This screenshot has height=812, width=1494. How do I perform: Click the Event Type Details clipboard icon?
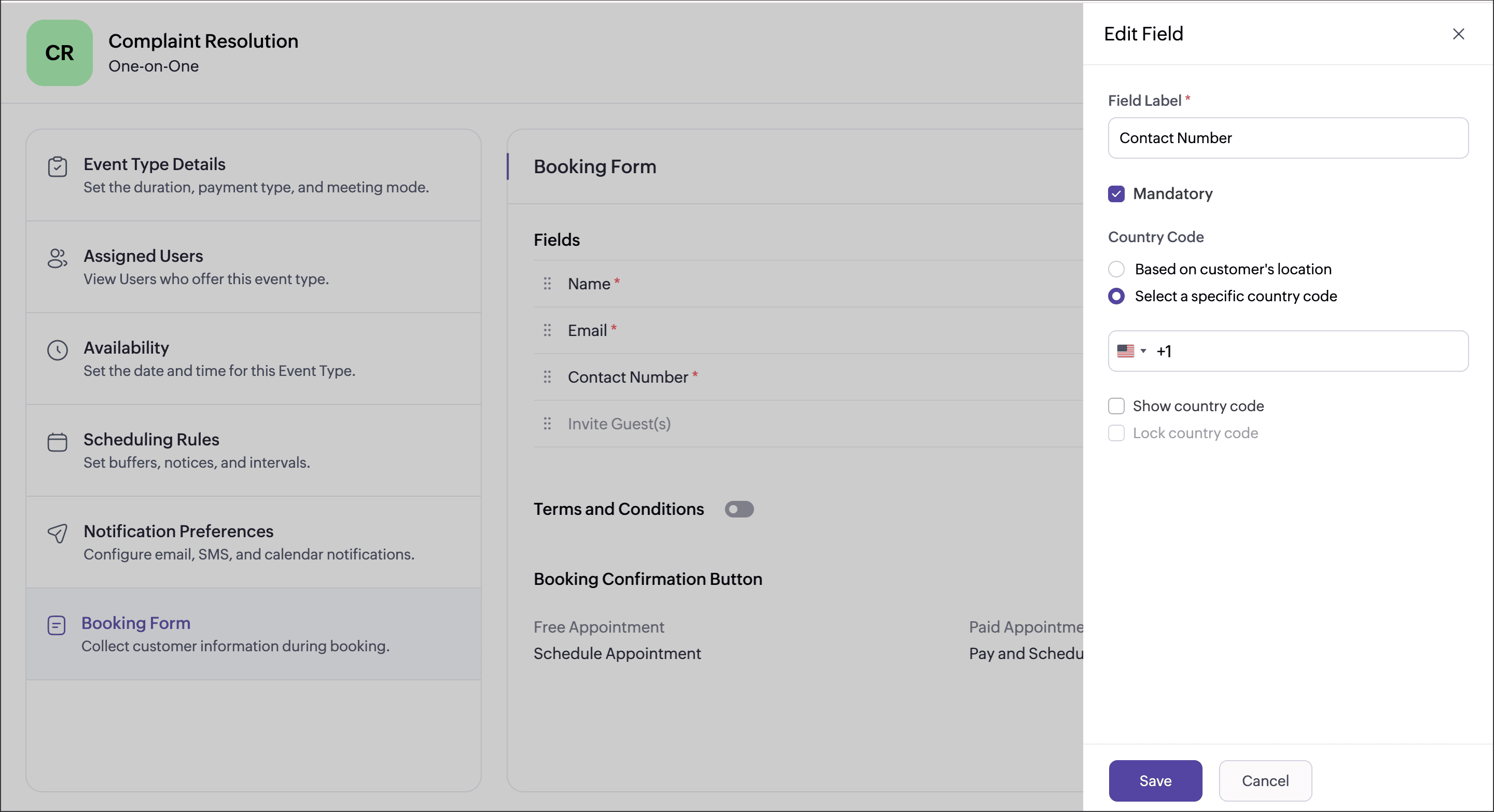pyautogui.click(x=57, y=167)
